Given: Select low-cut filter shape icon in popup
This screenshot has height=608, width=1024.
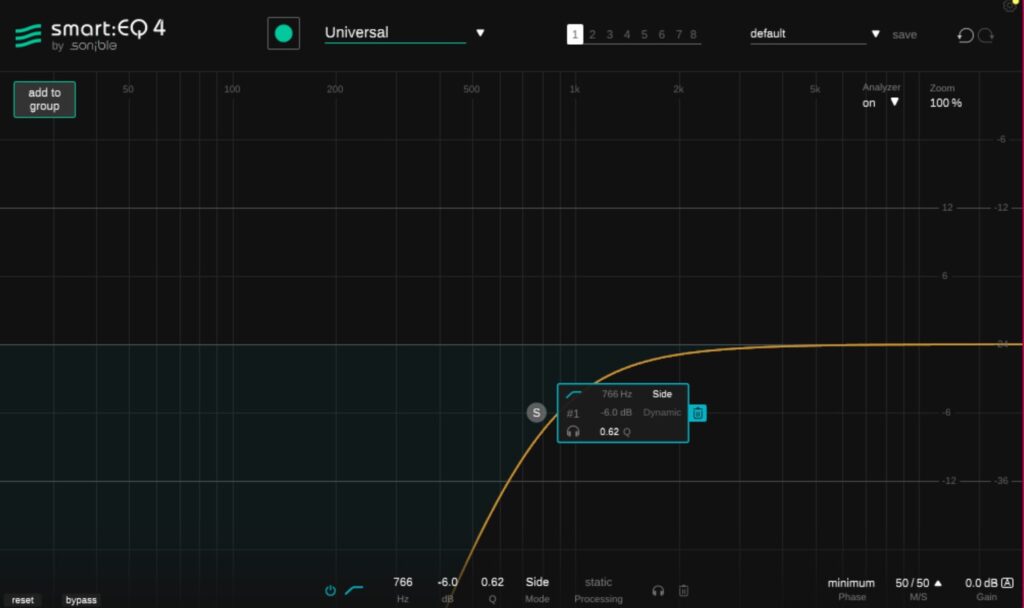Looking at the screenshot, I should pyautogui.click(x=574, y=394).
